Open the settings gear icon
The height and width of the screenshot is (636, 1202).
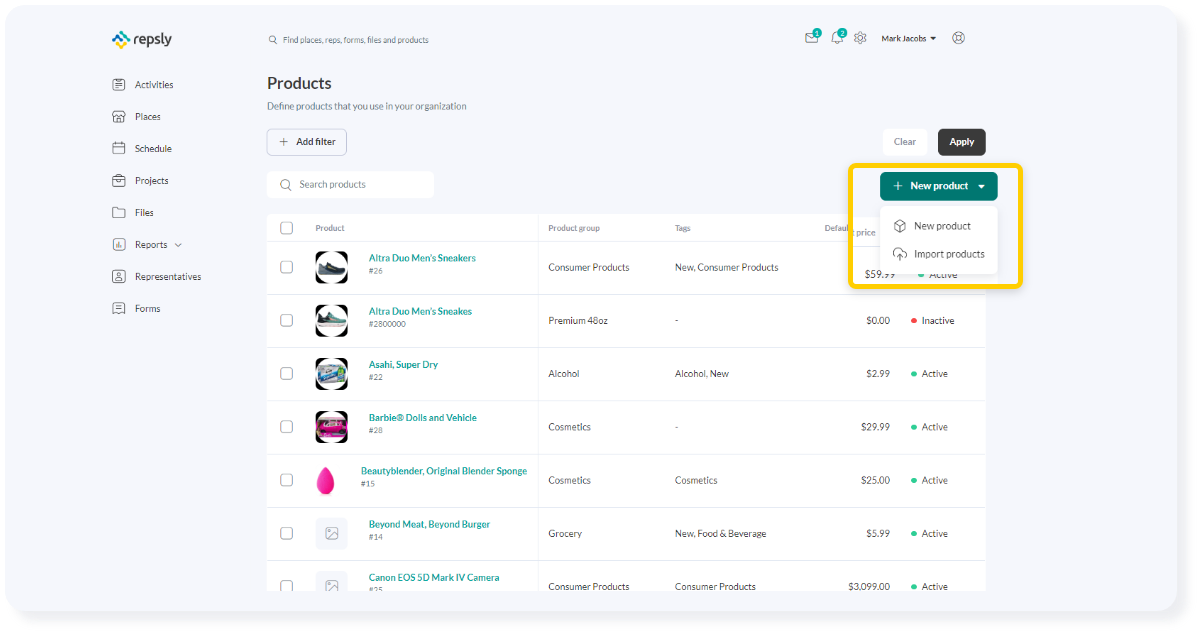[861, 36]
